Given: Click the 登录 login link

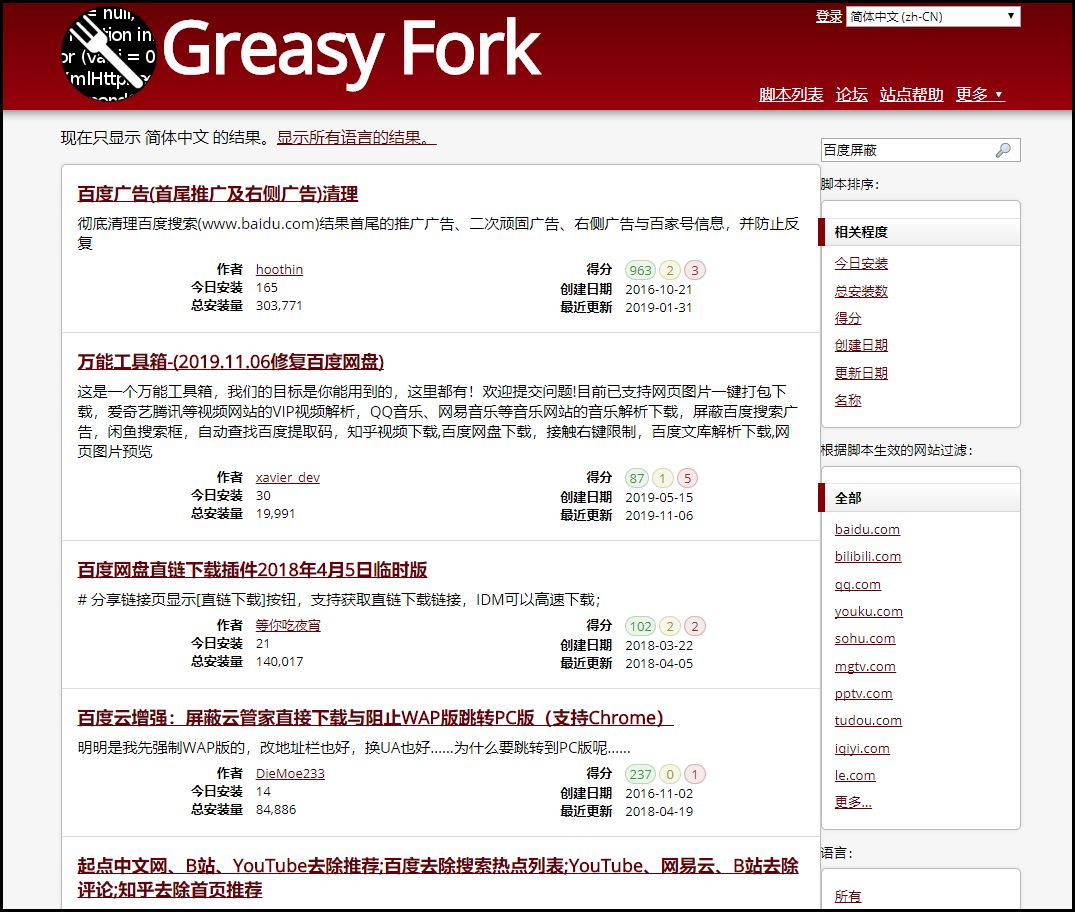Looking at the screenshot, I should [x=828, y=16].
